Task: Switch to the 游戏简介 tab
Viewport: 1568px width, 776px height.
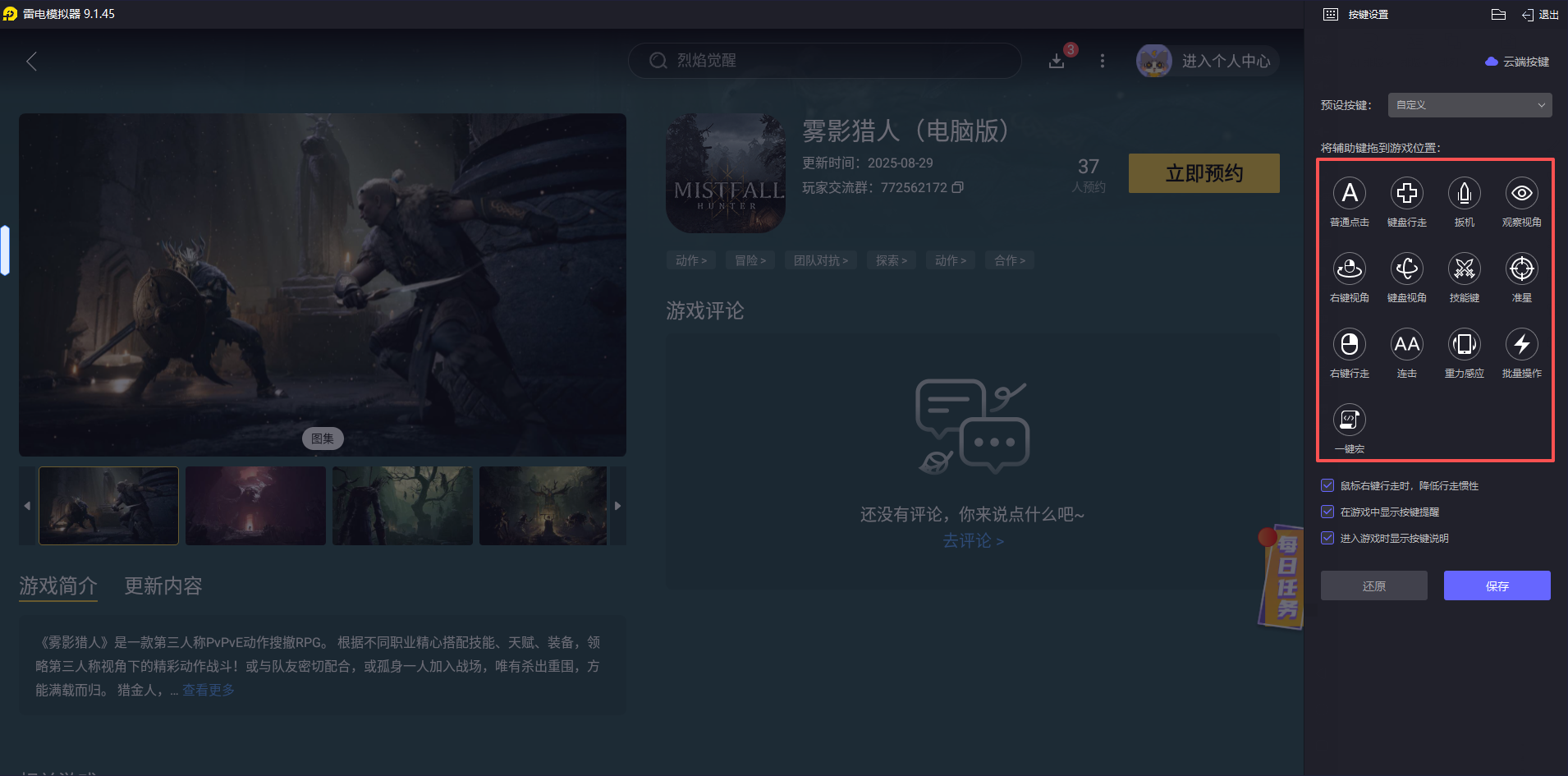Action: (x=58, y=585)
